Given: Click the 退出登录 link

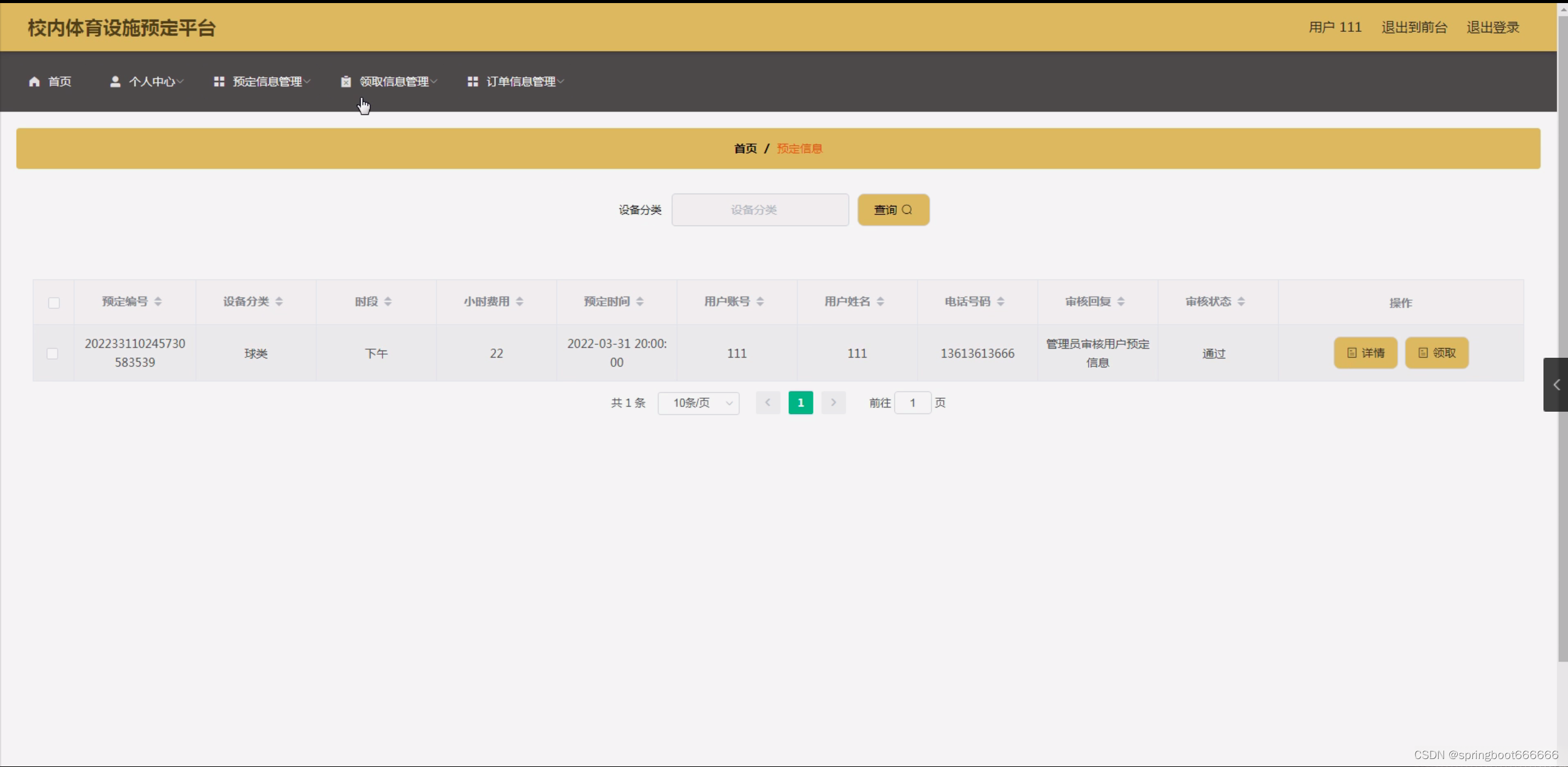Looking at the screenshot, I should (x=1493, y=28).
